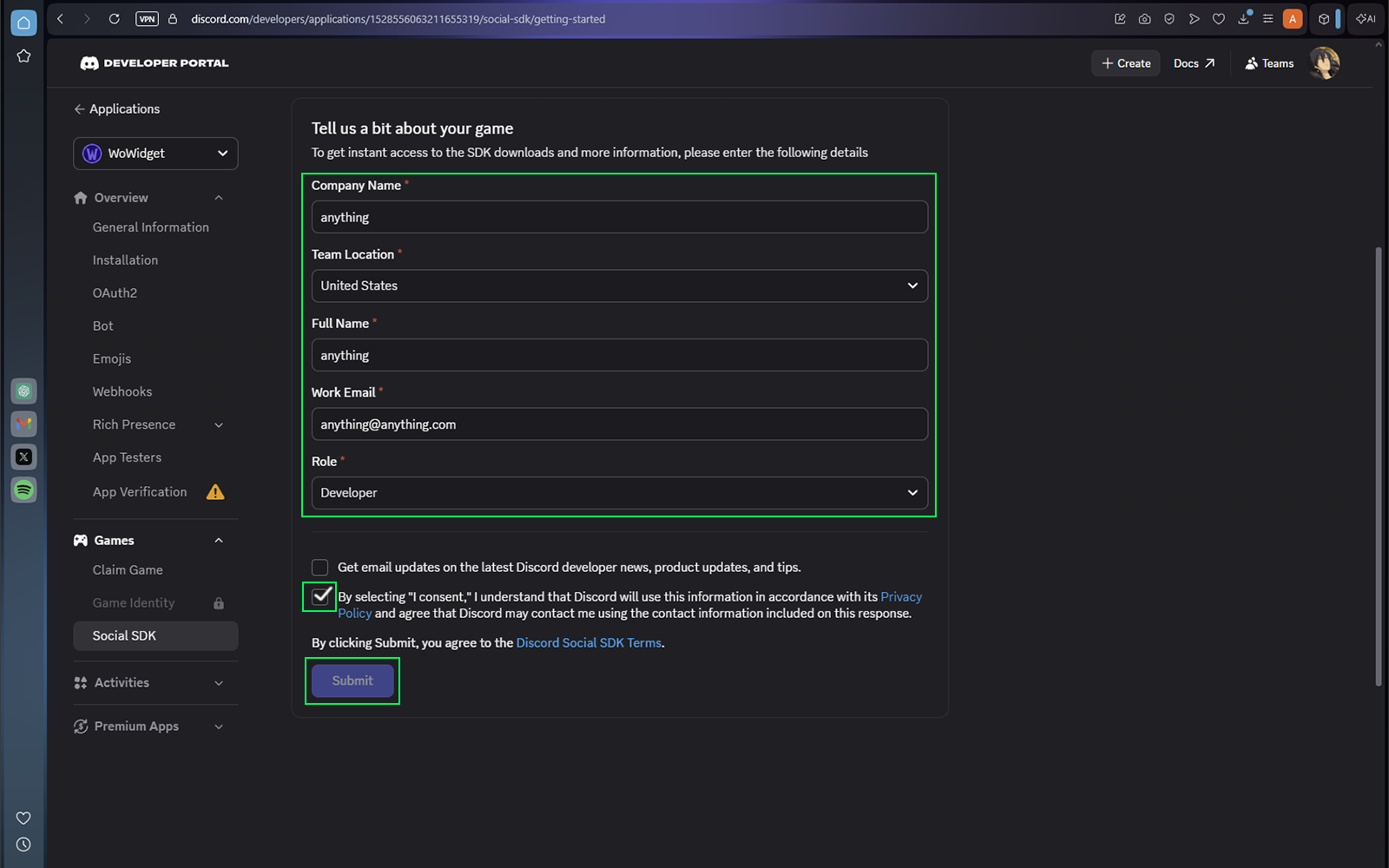This screenshot has height=868, width=1389.
Task: Open Spotify in browser sidebar
Action: pos(23,490)
